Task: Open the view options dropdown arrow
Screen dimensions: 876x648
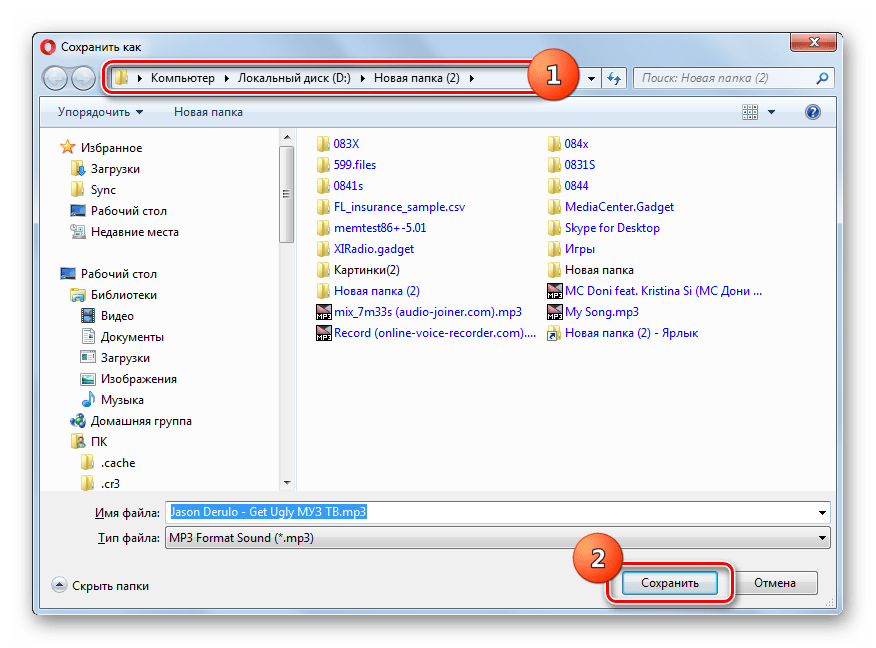Action: (771, 113)
